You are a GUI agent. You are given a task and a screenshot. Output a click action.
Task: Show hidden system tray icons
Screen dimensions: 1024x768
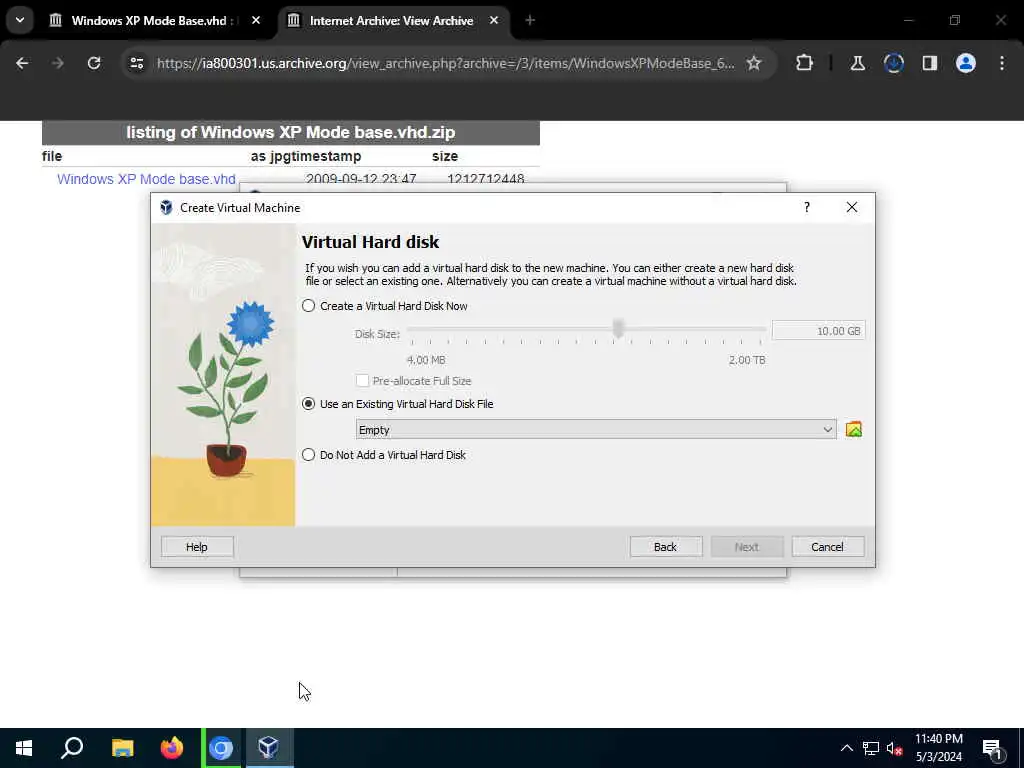[846, 748]
